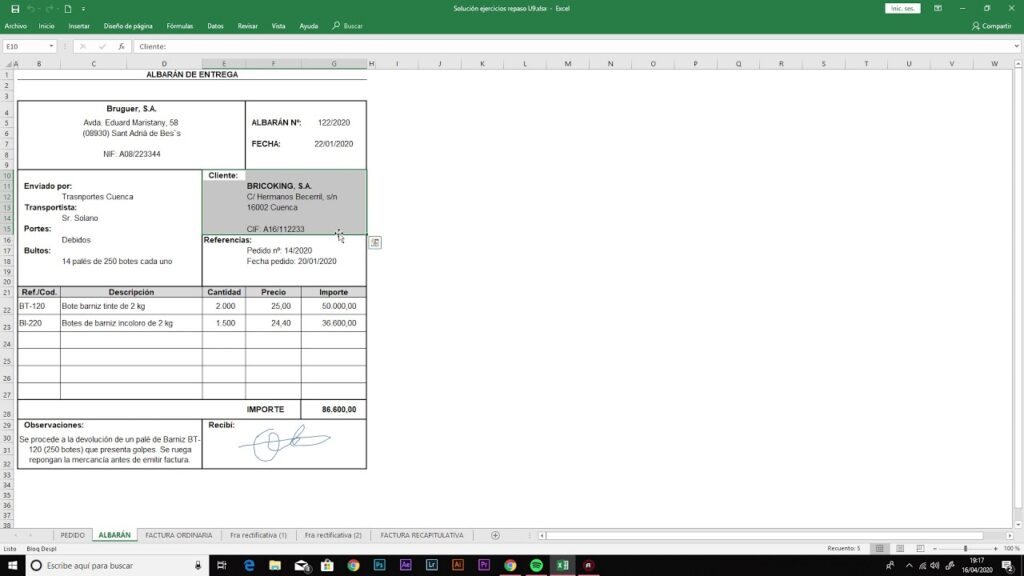Image resolution: width=1024 pixels, height=576 pixels.
Task: Expand the Name Box dropdown arrow
Action: coord(51,46)
